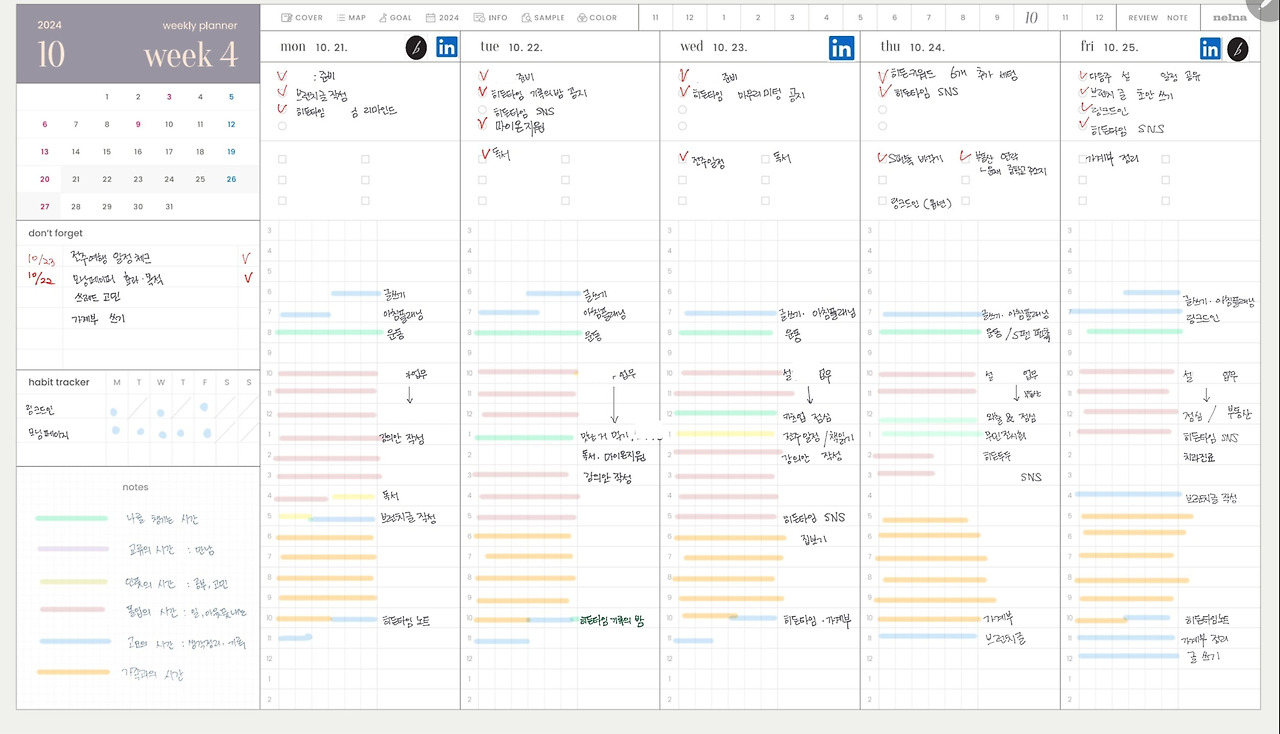Viewport: 1280px width, 734px height.
Task: Click the 'don't forget' section heading
Action: 56,233
